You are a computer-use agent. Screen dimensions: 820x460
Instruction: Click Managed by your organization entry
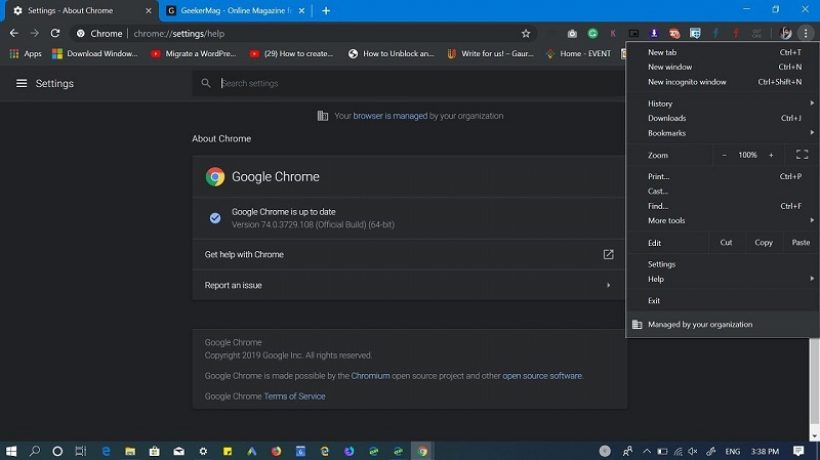[723, 325]
